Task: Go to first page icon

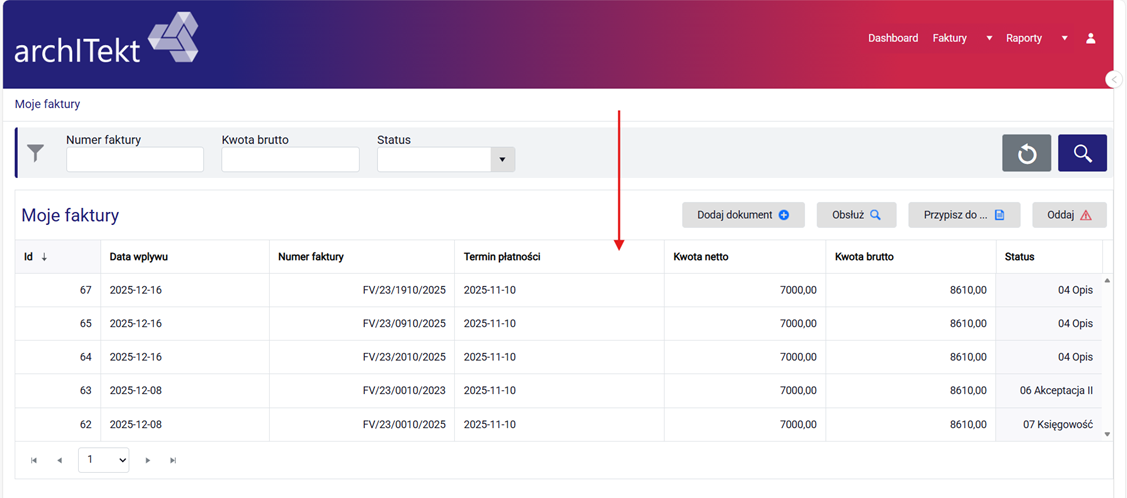Action: 34,460
